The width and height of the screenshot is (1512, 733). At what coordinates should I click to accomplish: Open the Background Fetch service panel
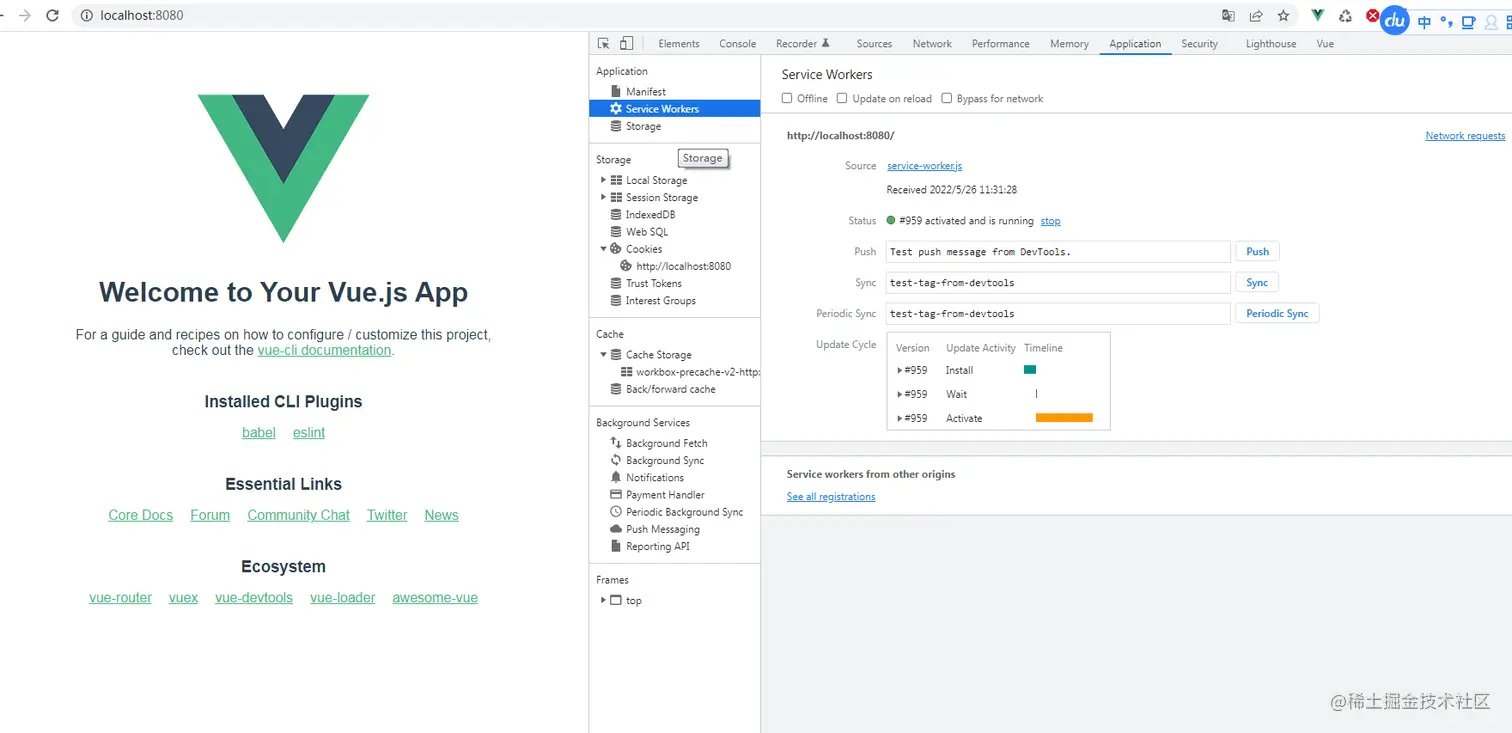click(665, 443)
